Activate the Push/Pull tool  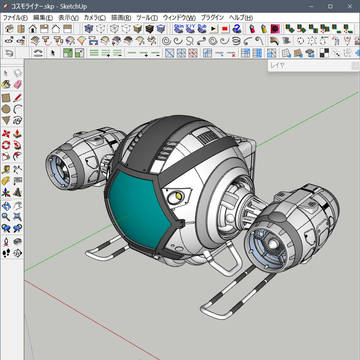click(x=17, y=134)
